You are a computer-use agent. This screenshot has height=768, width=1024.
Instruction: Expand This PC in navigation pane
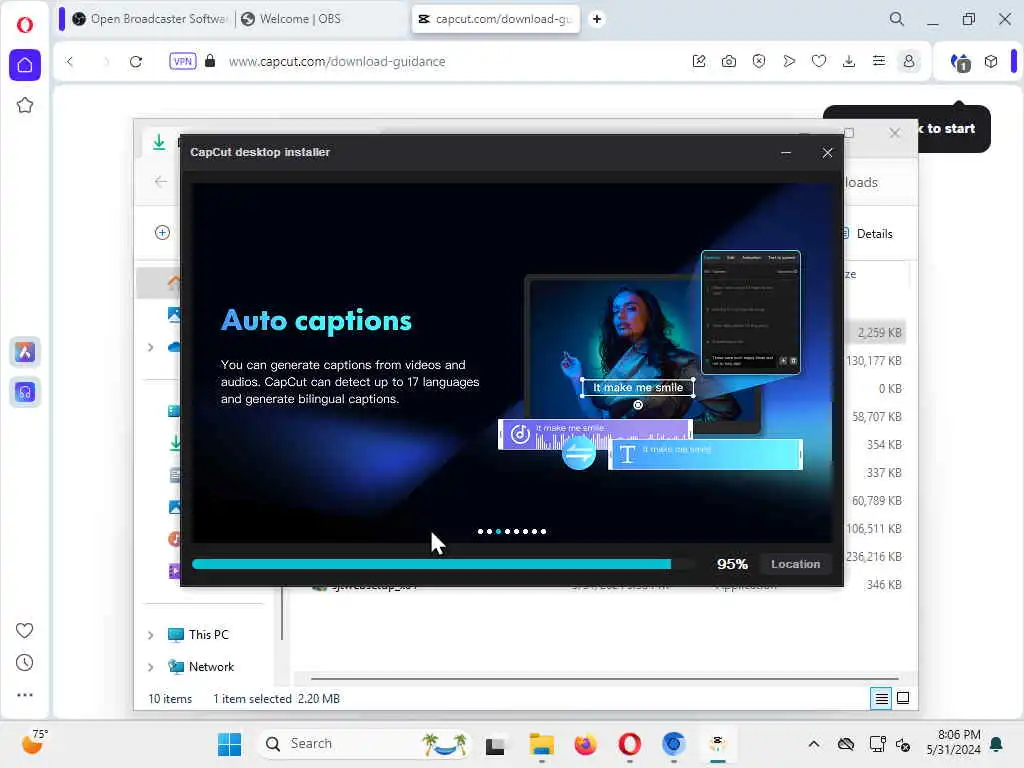point(151,635)
